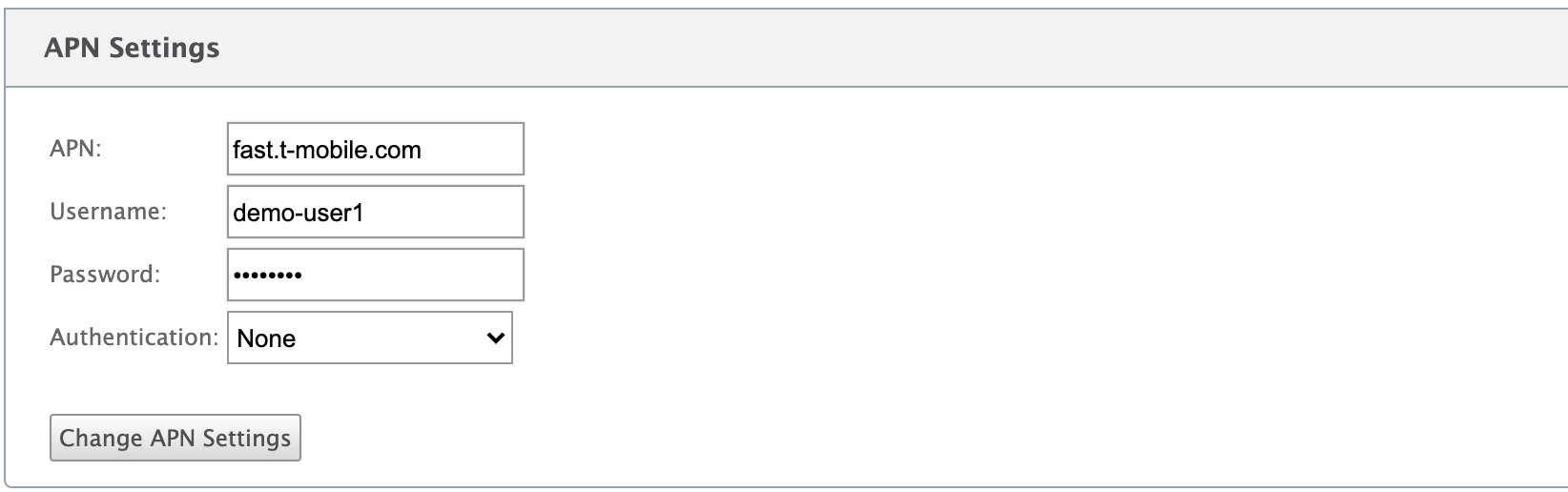Click the 'Authentication:' label
Viewport: 1568px width, 492px height.
tap(134, 338)
